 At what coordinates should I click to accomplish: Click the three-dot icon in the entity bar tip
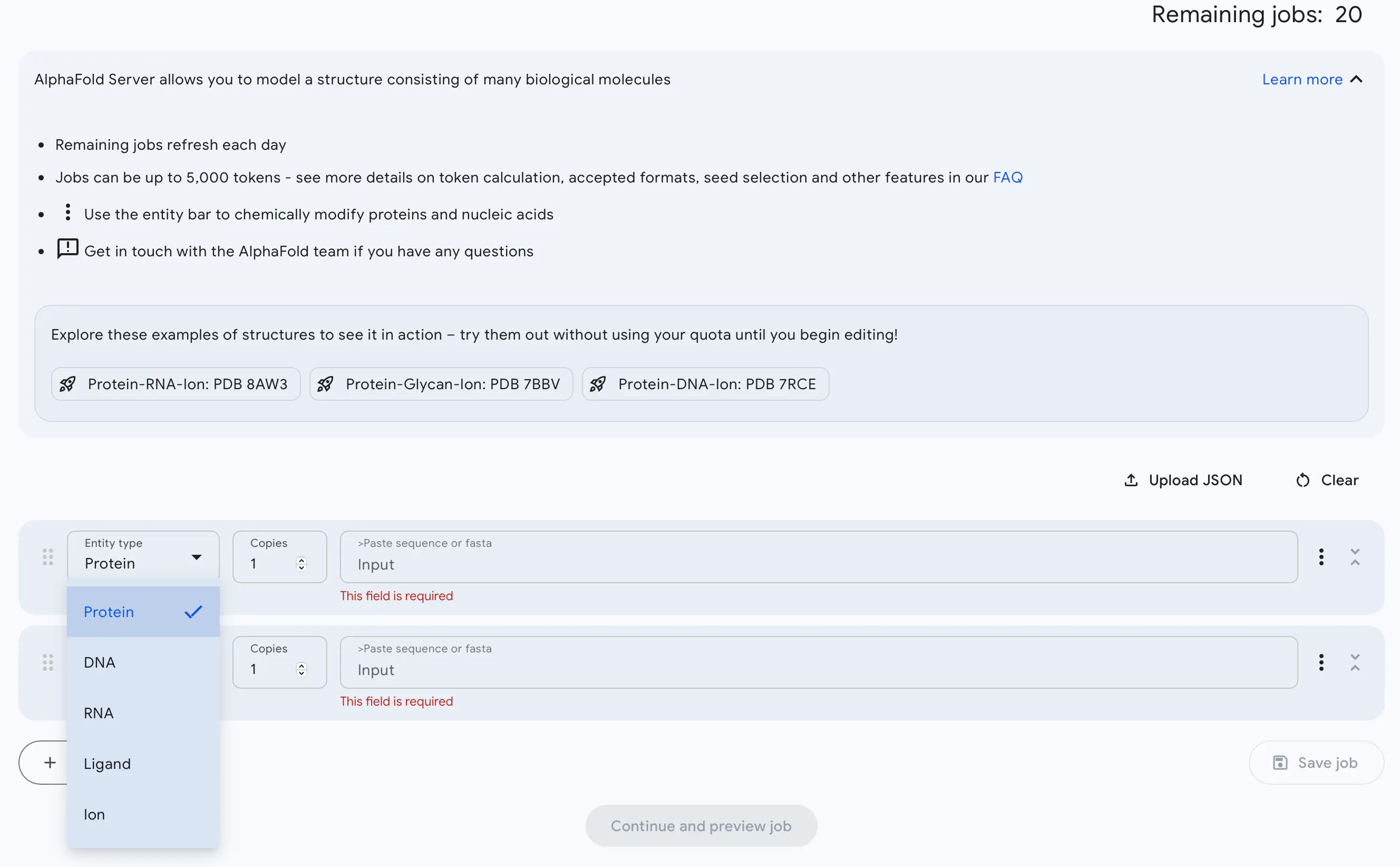[x=67, y=212]
